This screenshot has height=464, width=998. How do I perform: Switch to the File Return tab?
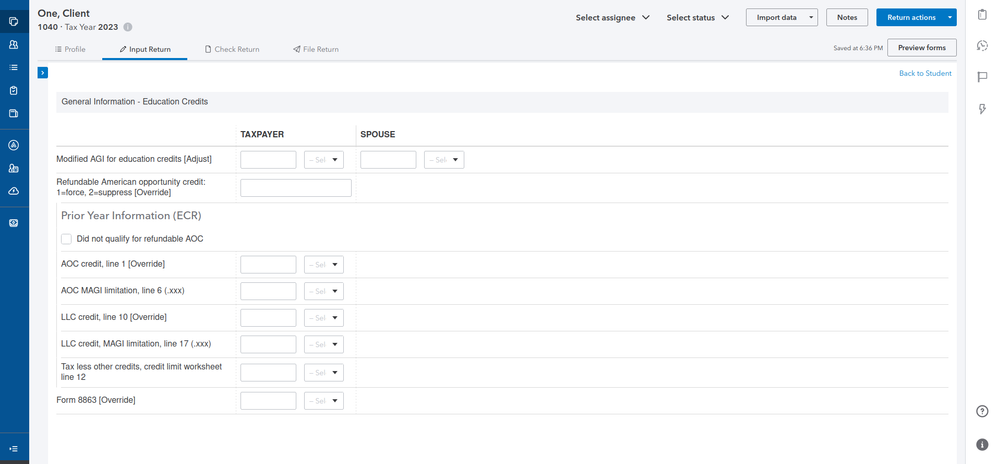(x=315, y=49)
